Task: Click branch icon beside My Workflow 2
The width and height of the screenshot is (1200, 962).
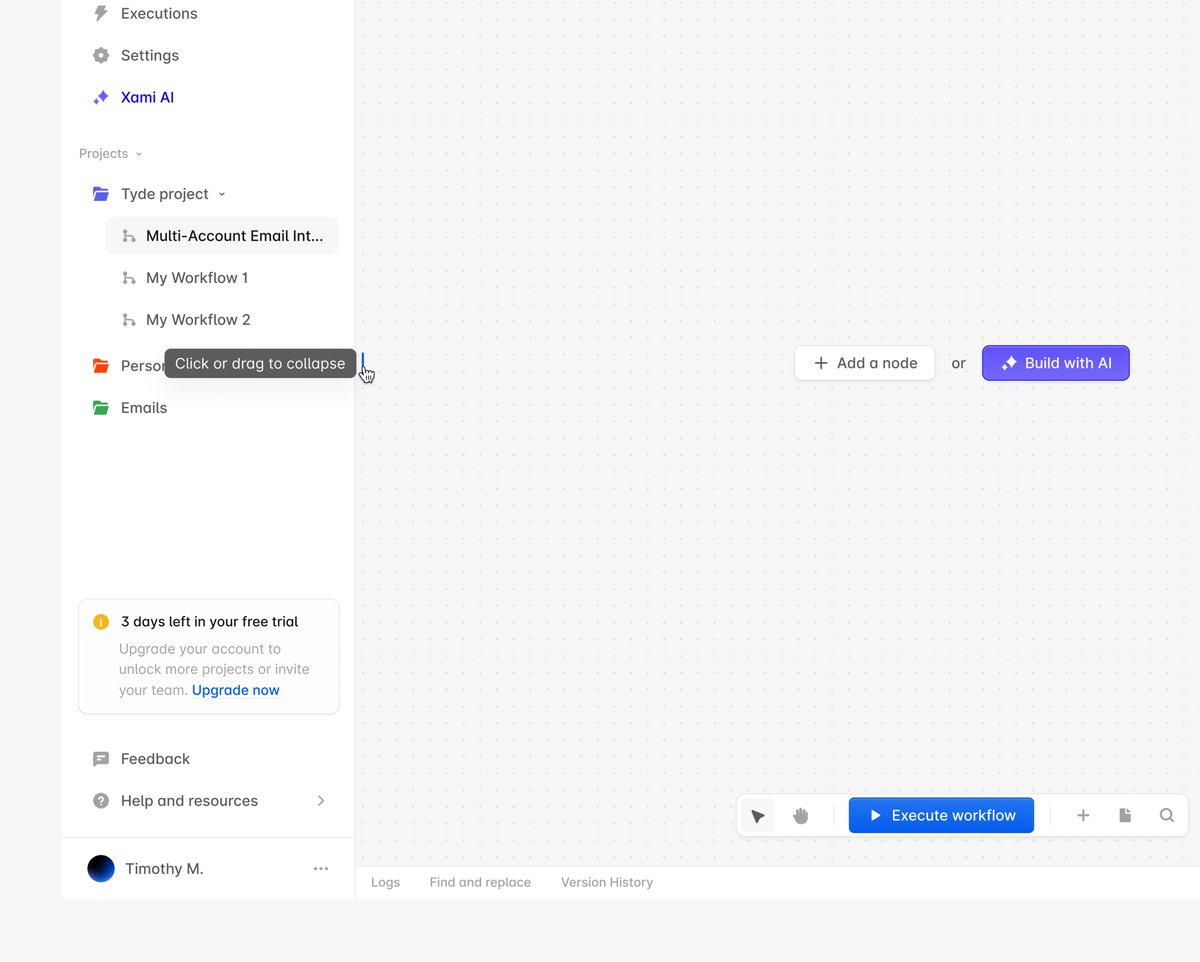Action: pyautogui.click(x=129, y=320)
